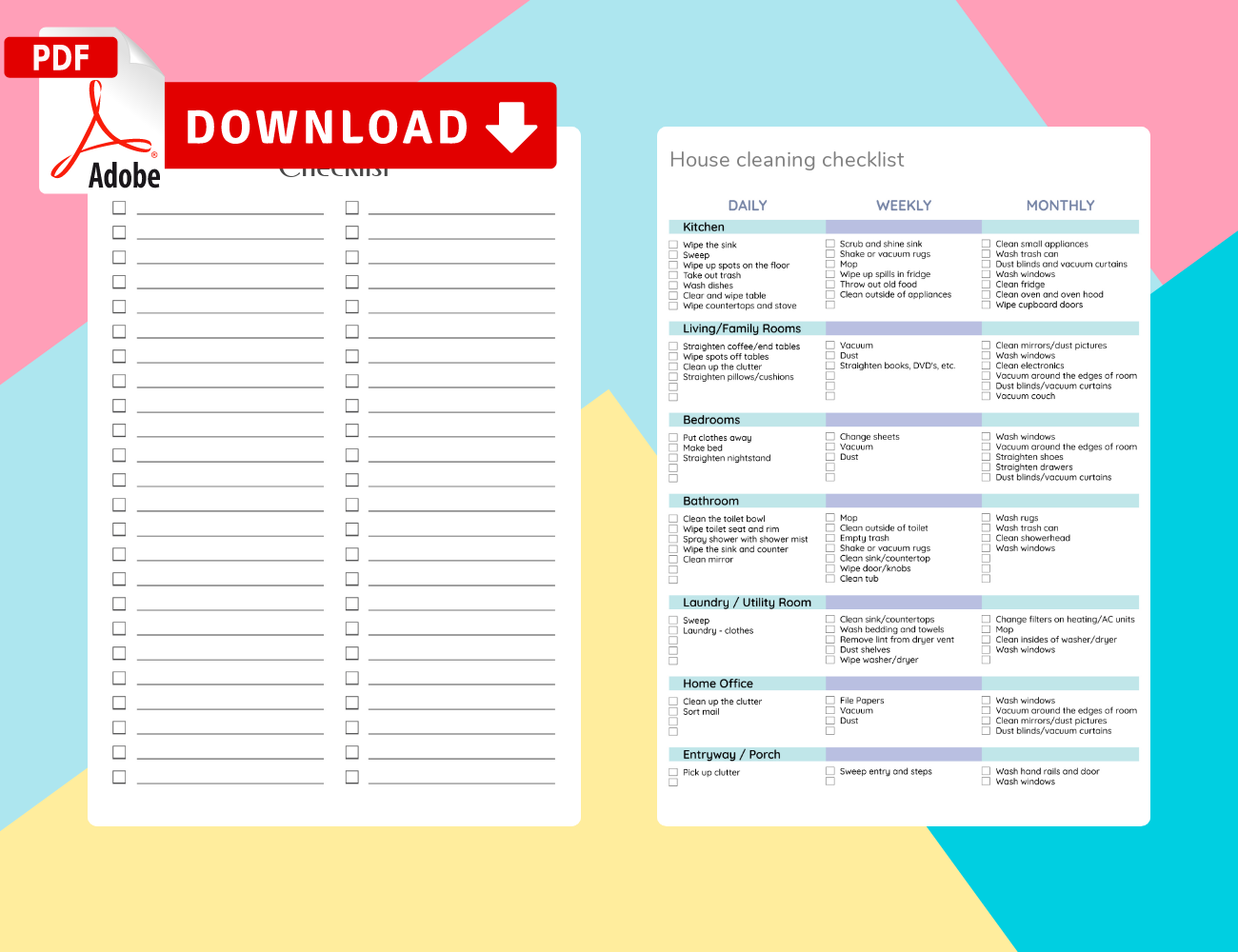Check the Wipe the sink checkbox
The width and height of the screenshot is (1238, 952).
pos(673,245)
